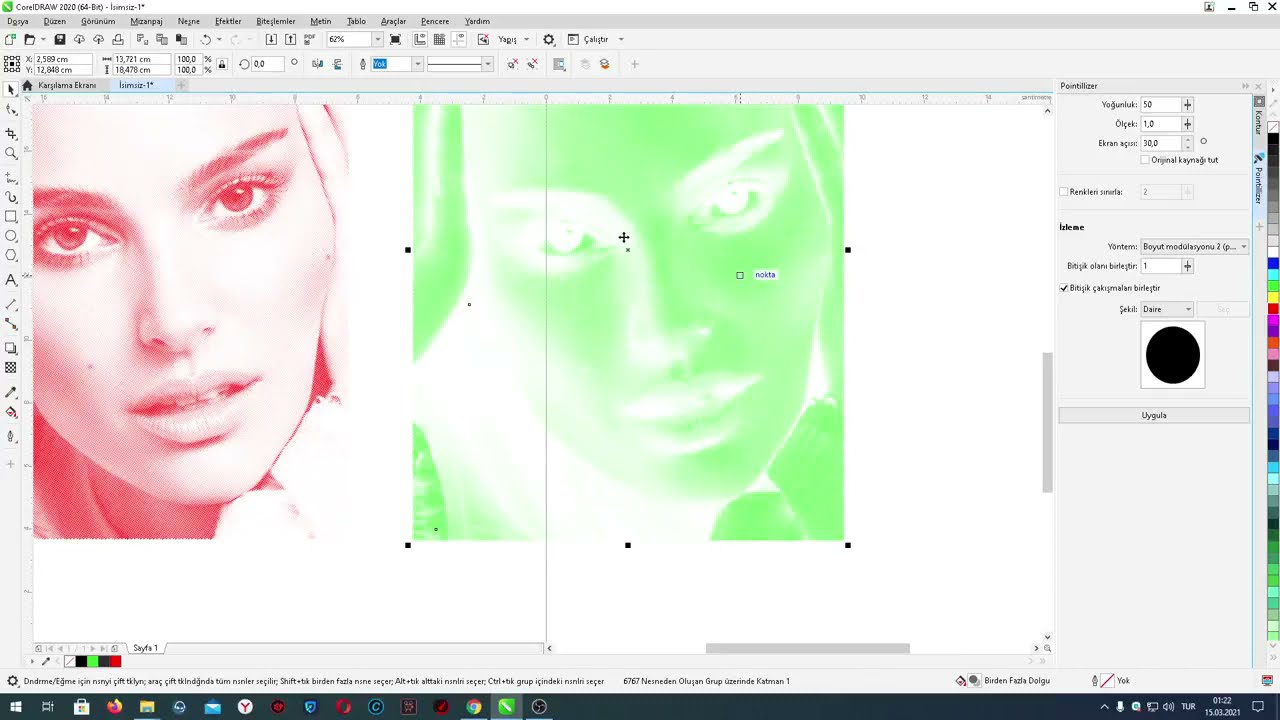Click the rotation angle input field
1280x720 pixels.
click(x=267, y=64)
